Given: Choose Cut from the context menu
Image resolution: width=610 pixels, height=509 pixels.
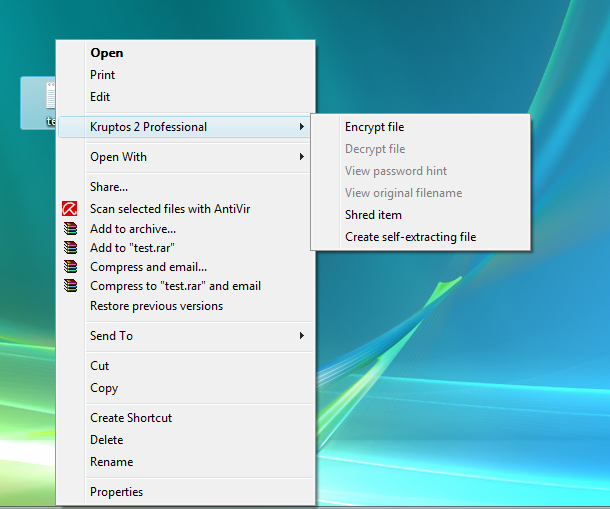Looking at the screenshot, I should pyautogui.click(x=185, y=366).
